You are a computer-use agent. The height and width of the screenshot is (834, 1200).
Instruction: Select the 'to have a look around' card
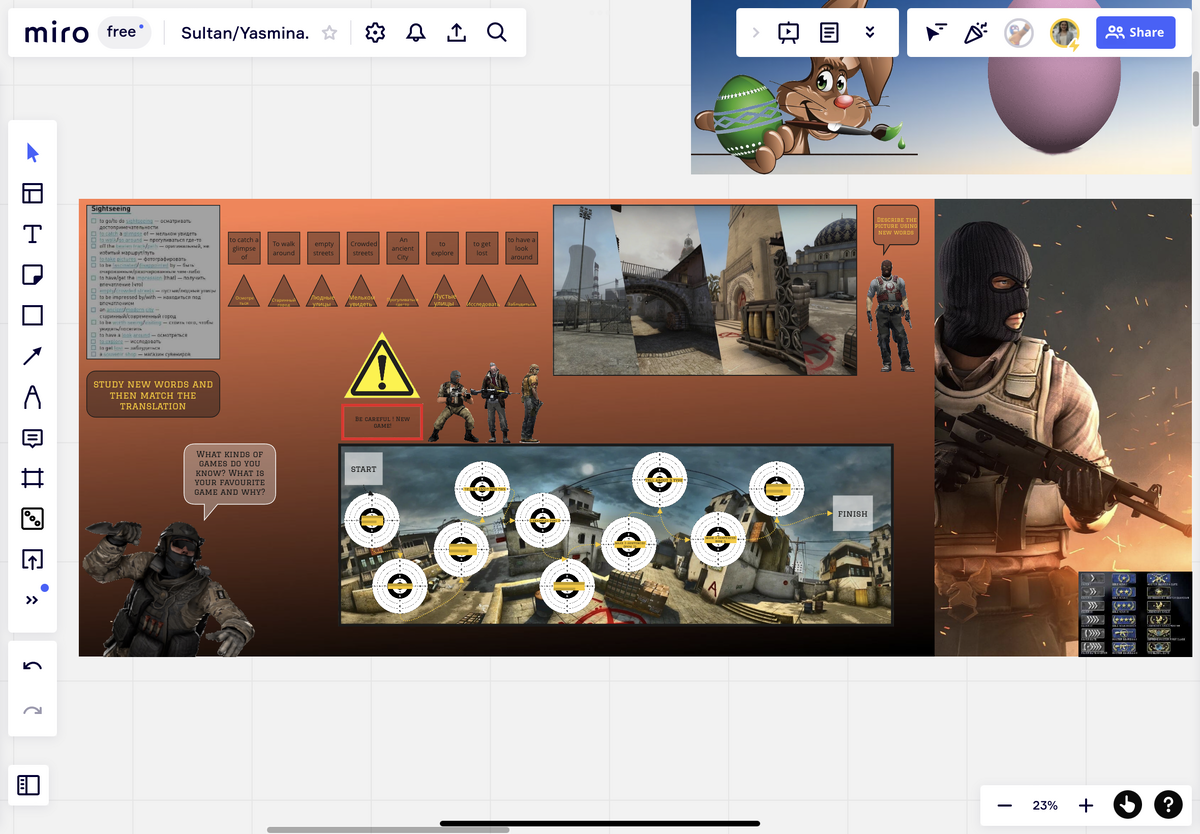pos(522,248)
